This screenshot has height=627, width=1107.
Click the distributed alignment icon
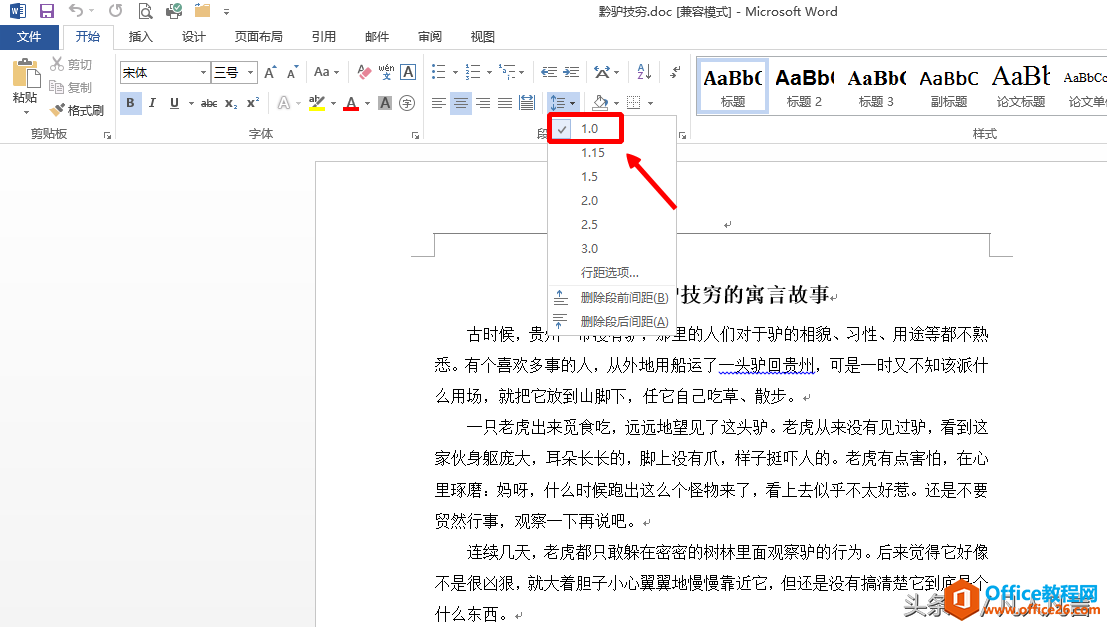click(527, 104)
